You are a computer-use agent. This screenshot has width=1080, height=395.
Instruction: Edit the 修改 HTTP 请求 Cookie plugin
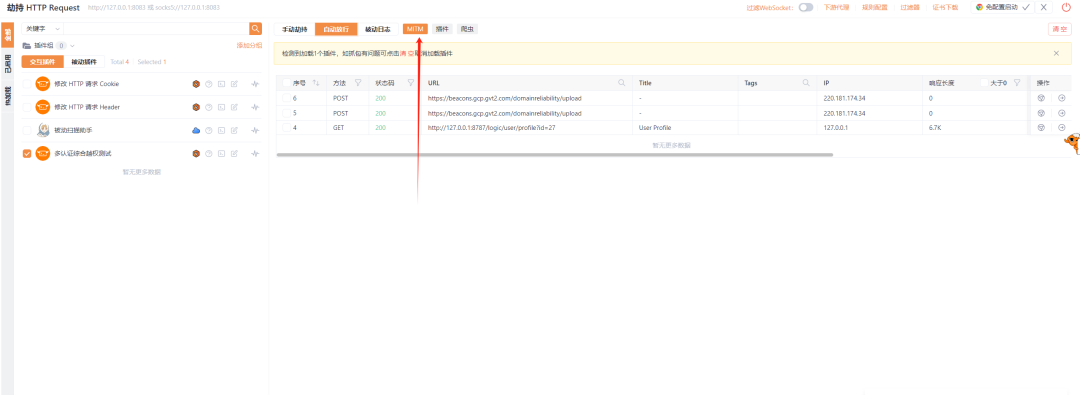coord(234,84)
